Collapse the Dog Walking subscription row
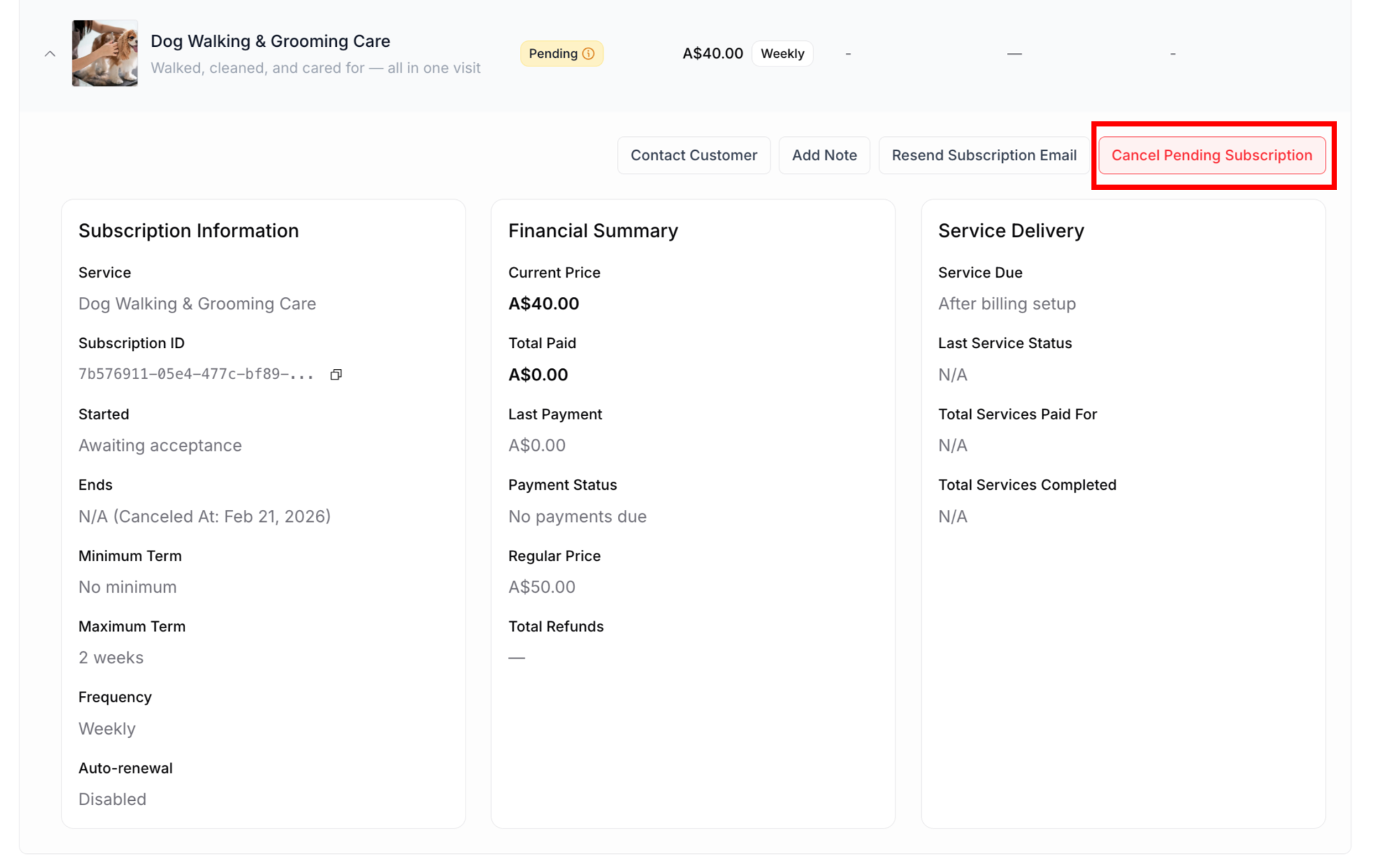1374x868 pixels. 50,54
